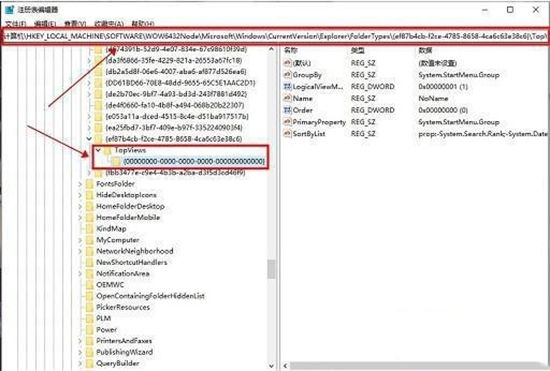Click the Name string value icon
Image resolution: width=550 pixels, height=371 pixels.
click(x=287, y=98)
